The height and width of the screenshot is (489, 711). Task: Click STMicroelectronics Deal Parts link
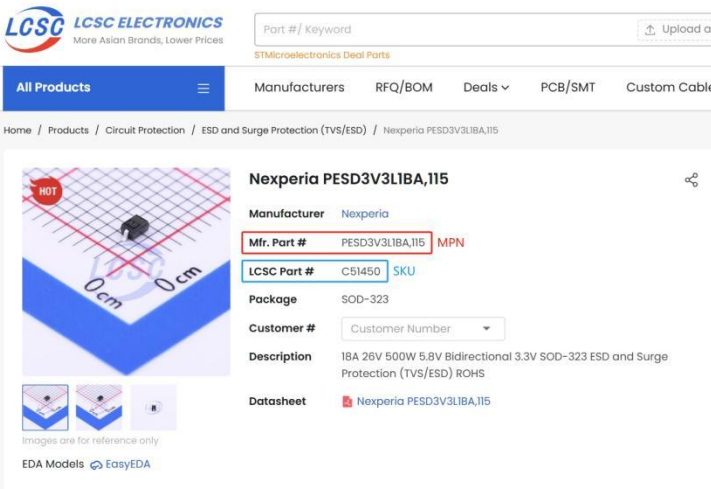pos(322,55)
